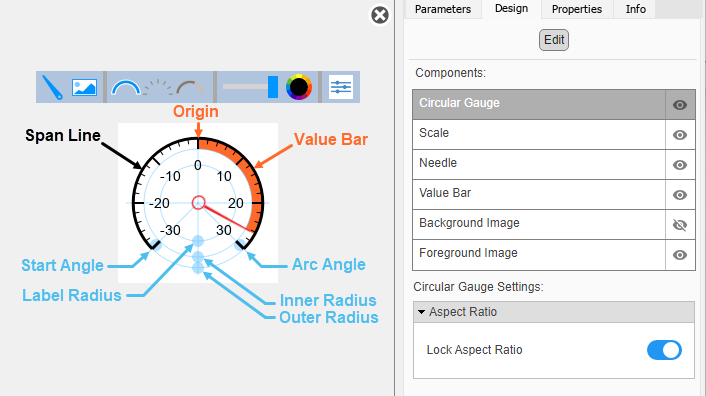
Task: Select the Value Bar component row
Action: pos(539,194)
